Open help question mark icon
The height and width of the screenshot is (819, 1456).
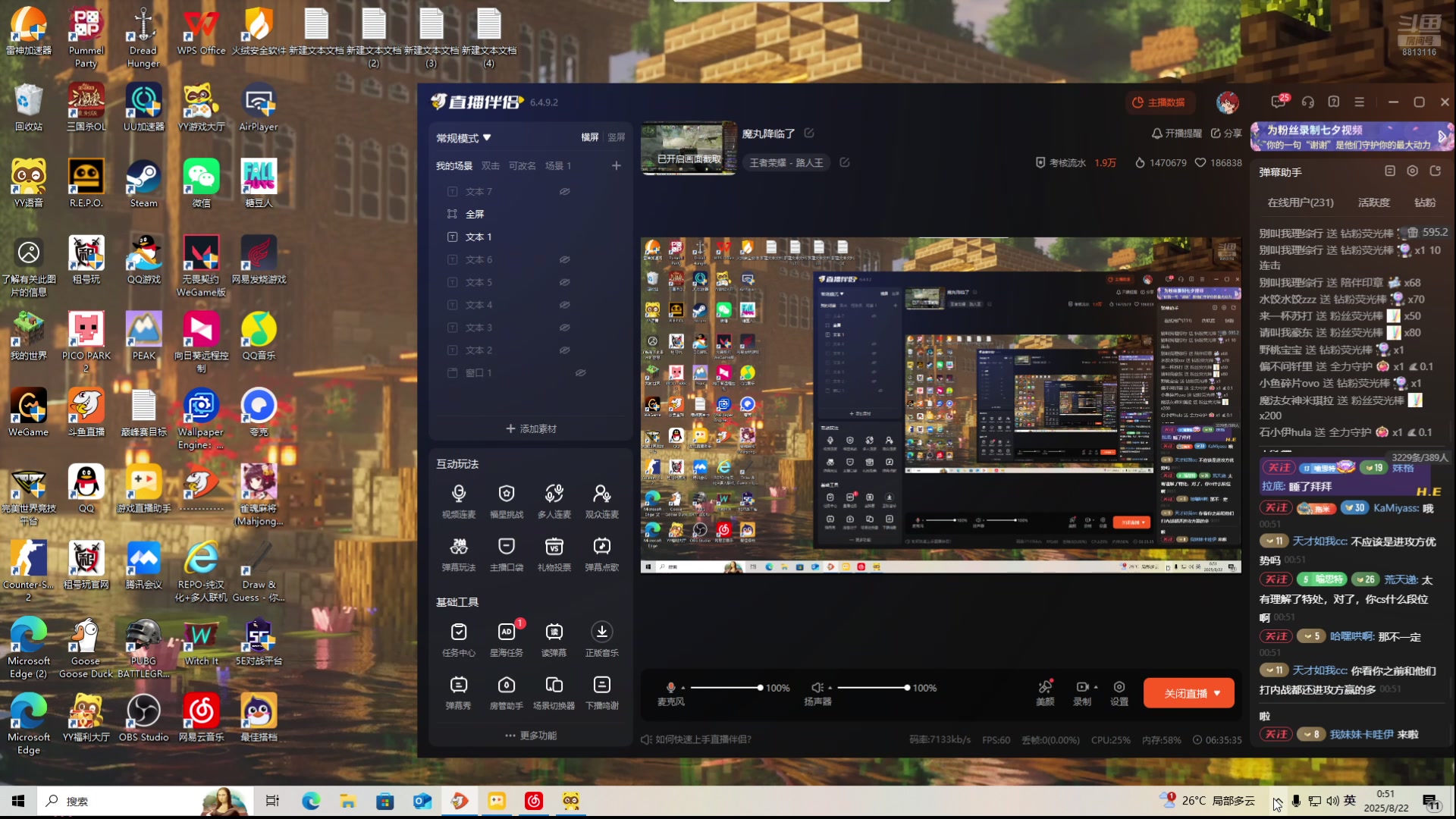1334,102
